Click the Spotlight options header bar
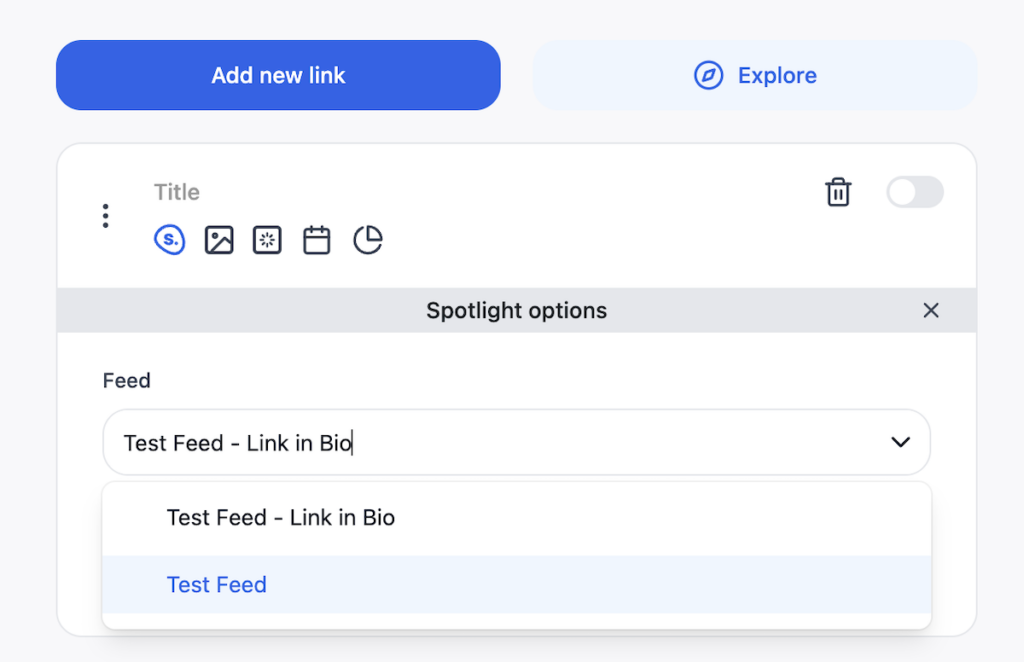The height and width of the screenshot is (662, 1024). [x=516, y=310]
